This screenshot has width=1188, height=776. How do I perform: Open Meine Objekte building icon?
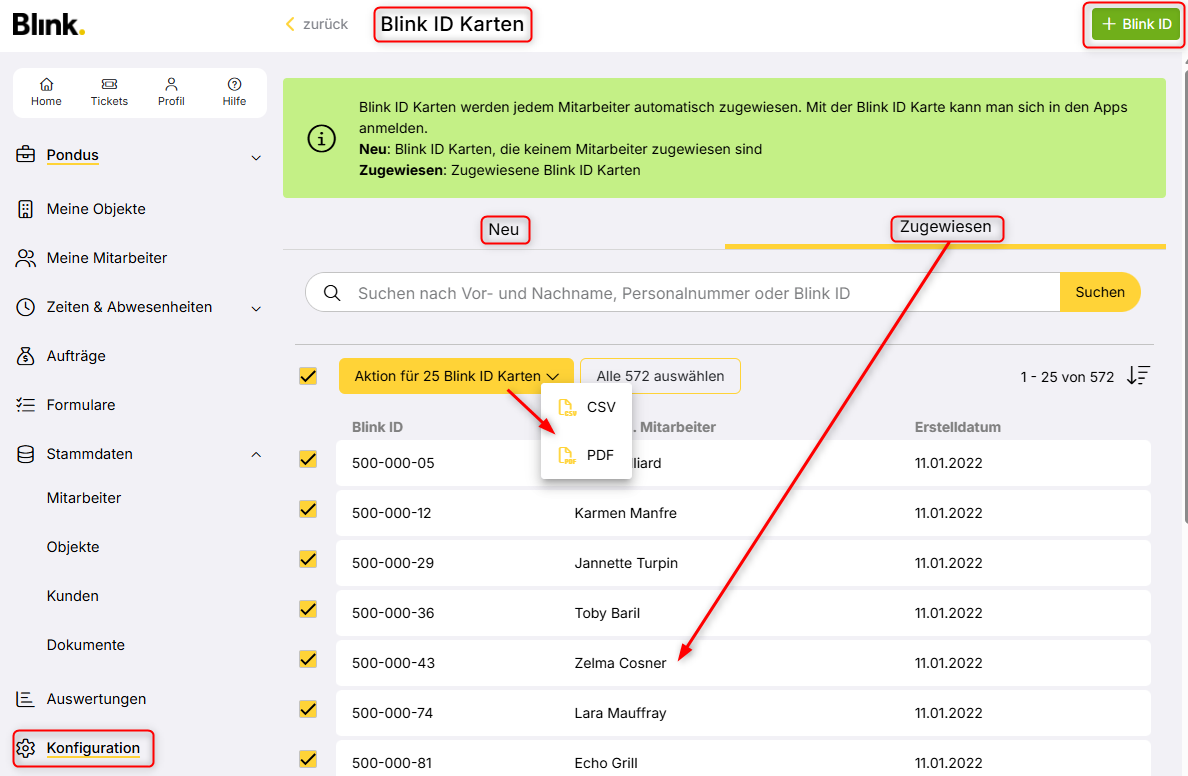click(x=26, y=209)
